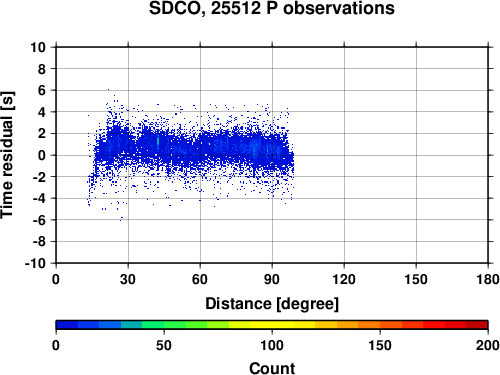Click the y-axis tick label 0
The height and width of the screenshot is (375, 500).
tap(42, 155)
